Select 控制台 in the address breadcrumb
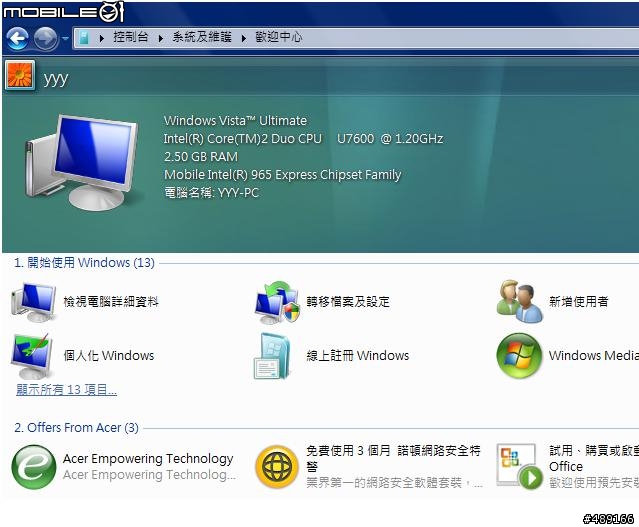 tap(130, 37)
